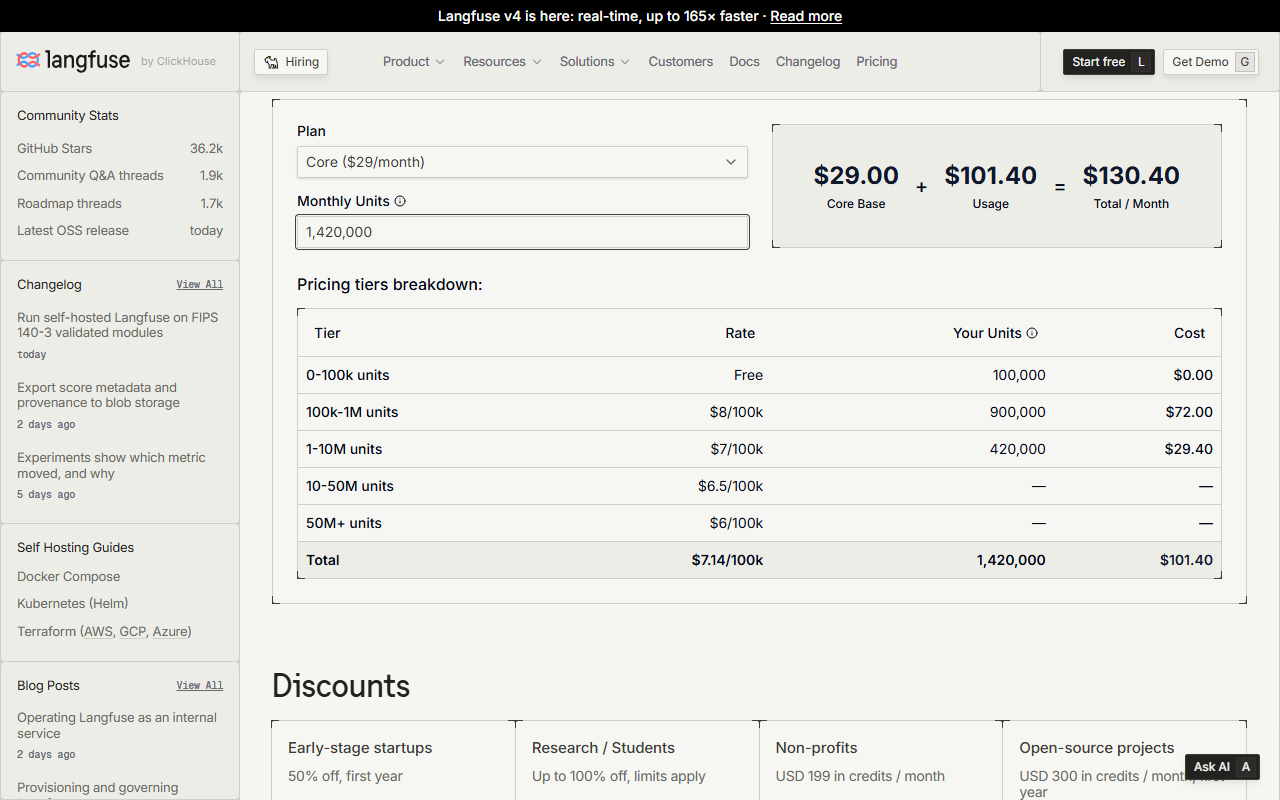
Task: Click the Start free button
Action: (x=1109, y=62)
